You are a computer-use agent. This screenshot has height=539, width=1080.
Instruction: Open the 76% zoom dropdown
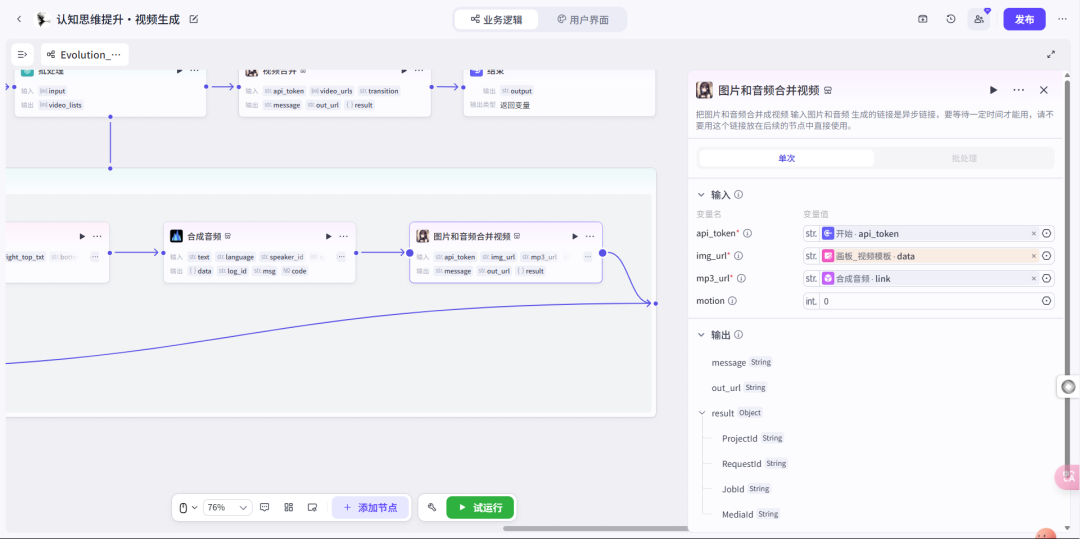click(x=227, y=507)
